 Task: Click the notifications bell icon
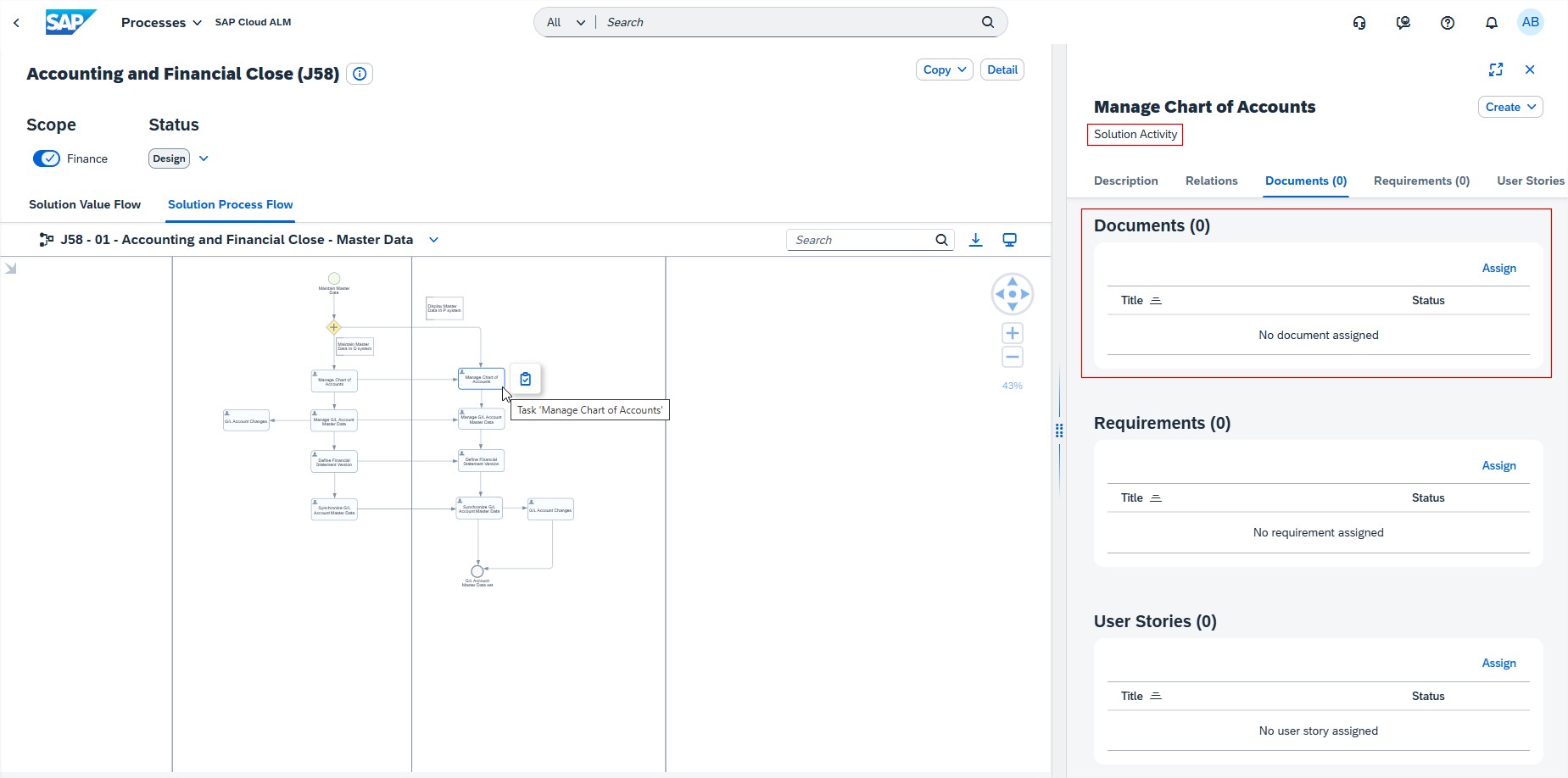[x=1491, y=23]
